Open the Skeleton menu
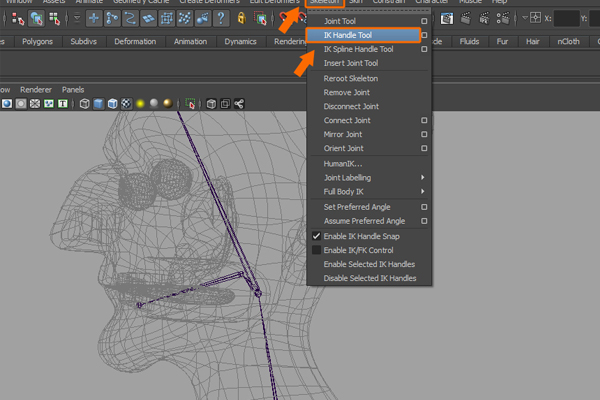The height and width of the screenshot is (400, 600). click(x=325, y=2)
